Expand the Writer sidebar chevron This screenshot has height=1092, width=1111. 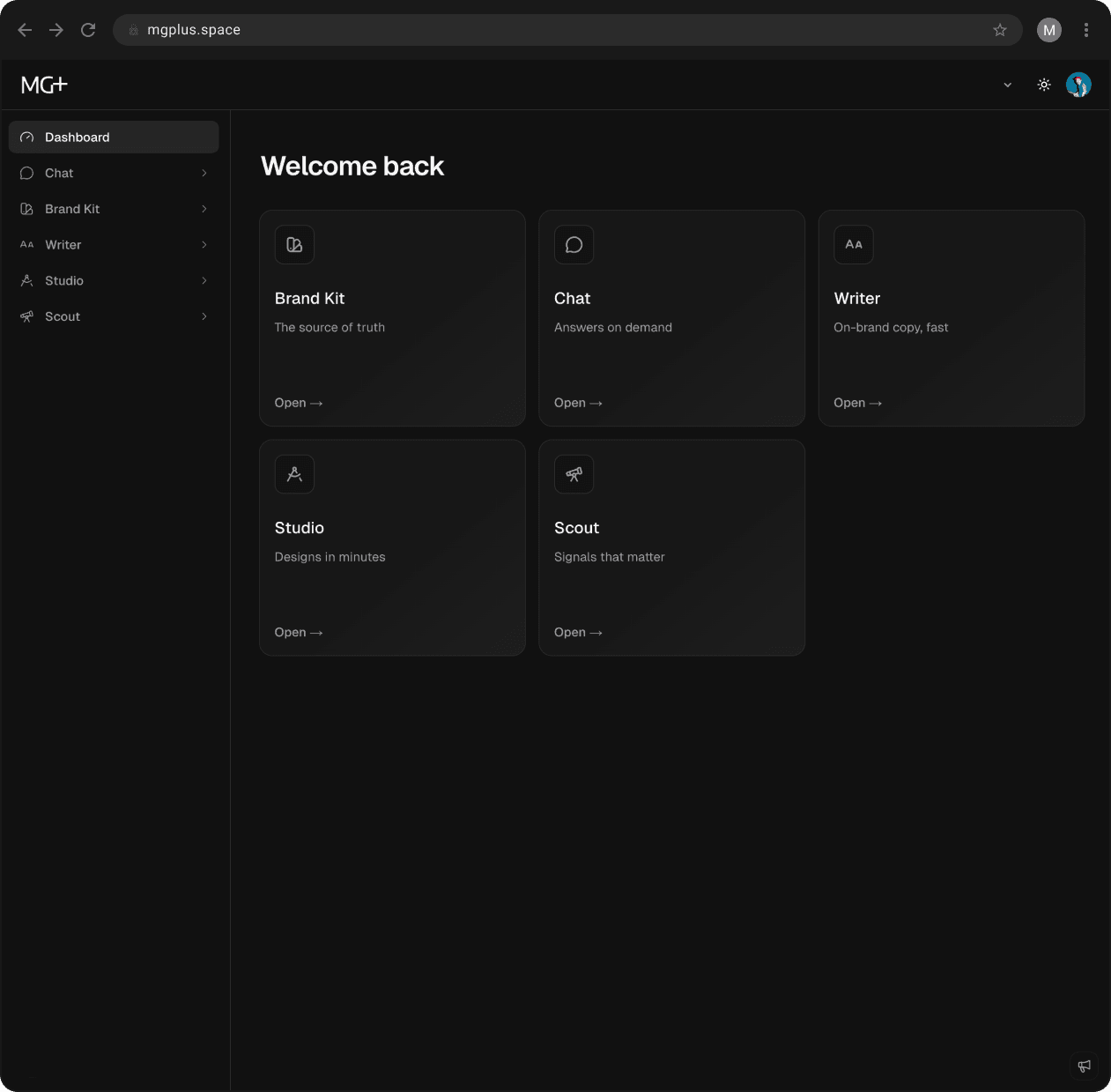tap(204, 245)
